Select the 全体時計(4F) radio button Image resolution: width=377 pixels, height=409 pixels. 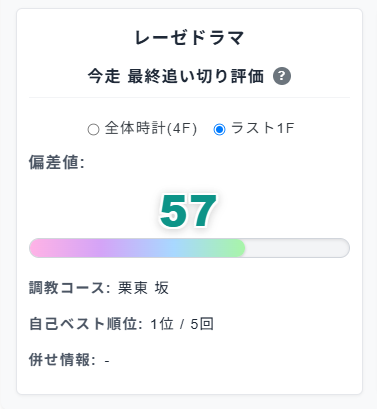93,129
